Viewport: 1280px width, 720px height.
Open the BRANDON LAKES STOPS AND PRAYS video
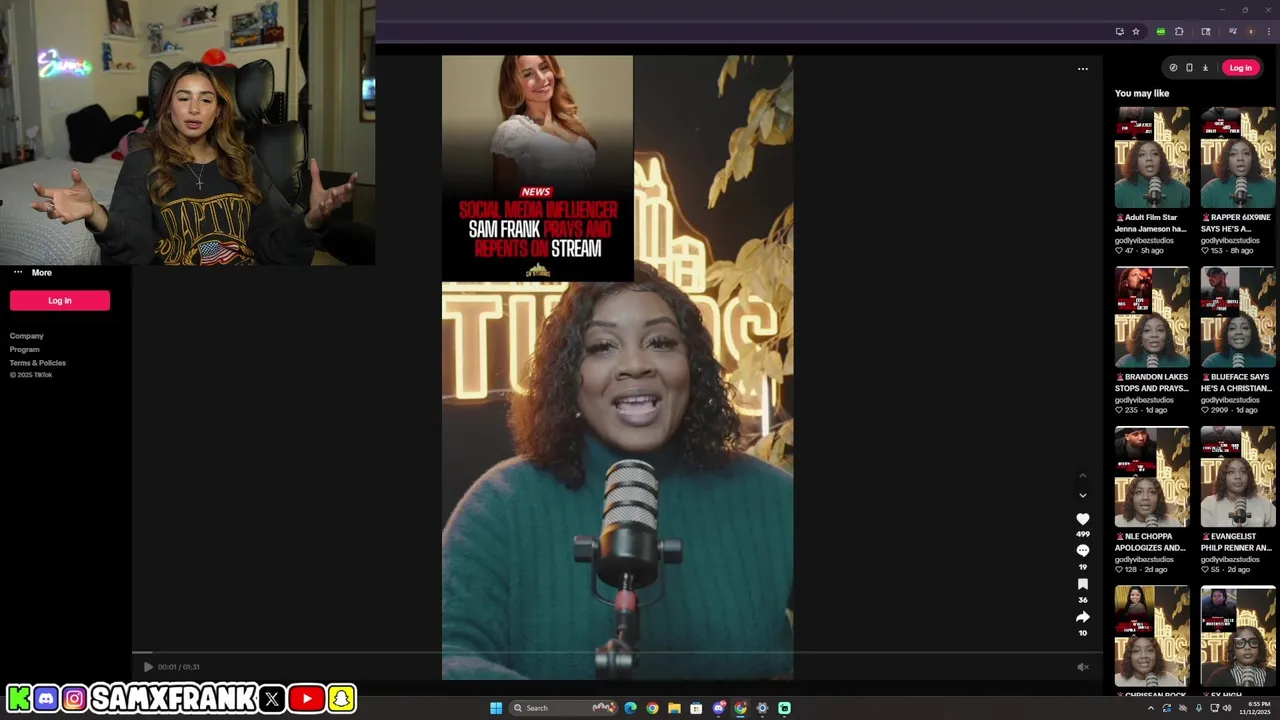click(x=1152, y=317)
